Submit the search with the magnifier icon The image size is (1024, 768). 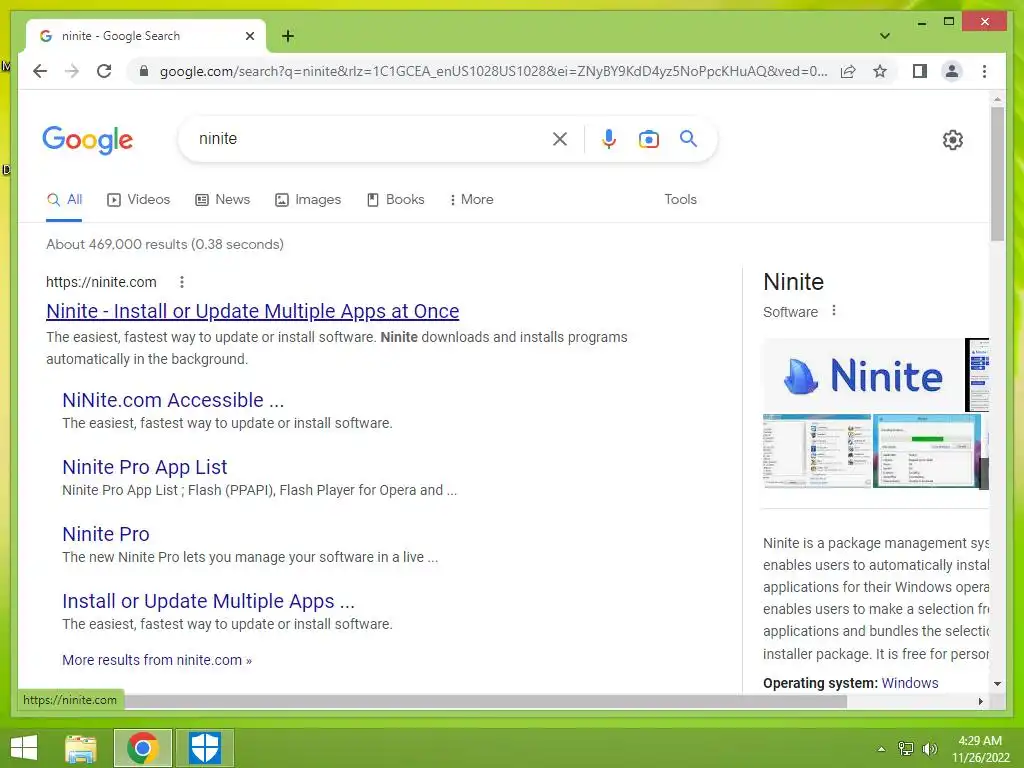click(x=688, y=138)
